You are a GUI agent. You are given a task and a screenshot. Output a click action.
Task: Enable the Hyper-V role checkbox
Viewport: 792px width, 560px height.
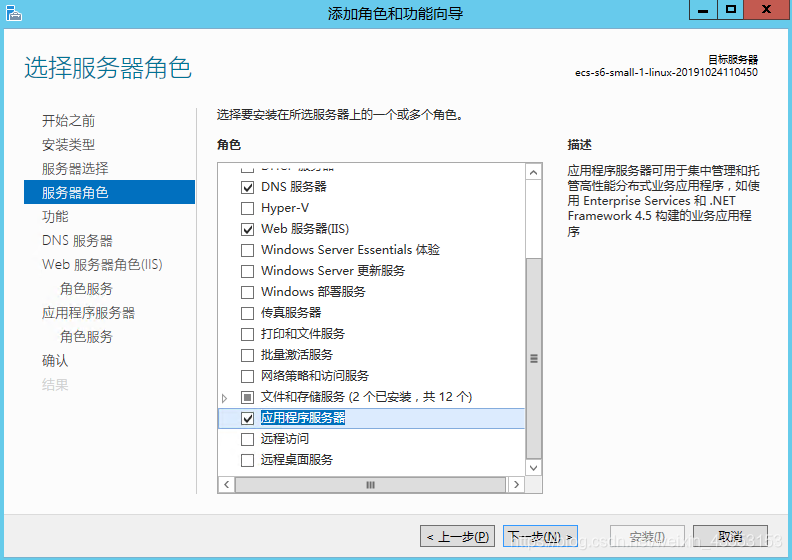248,208
